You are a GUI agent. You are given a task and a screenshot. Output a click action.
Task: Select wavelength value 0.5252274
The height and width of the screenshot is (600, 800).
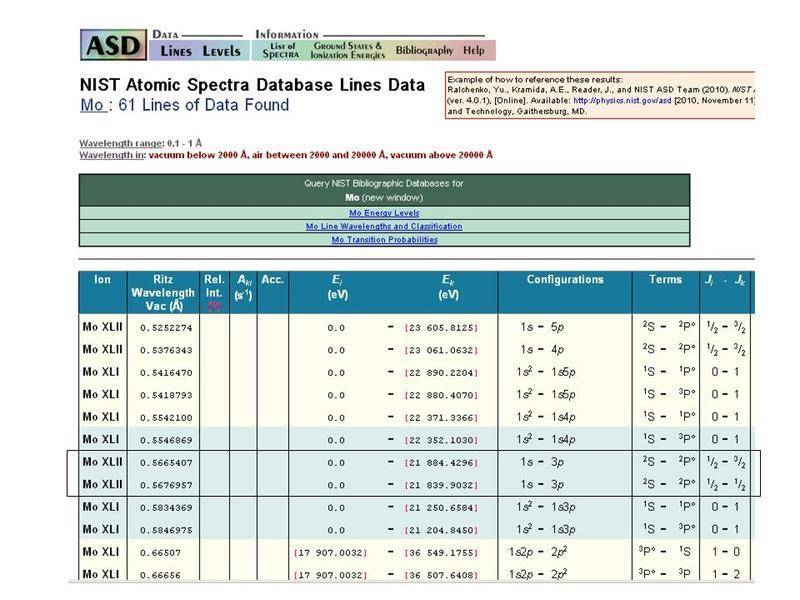pyautogui.click(x=166, y=328)
